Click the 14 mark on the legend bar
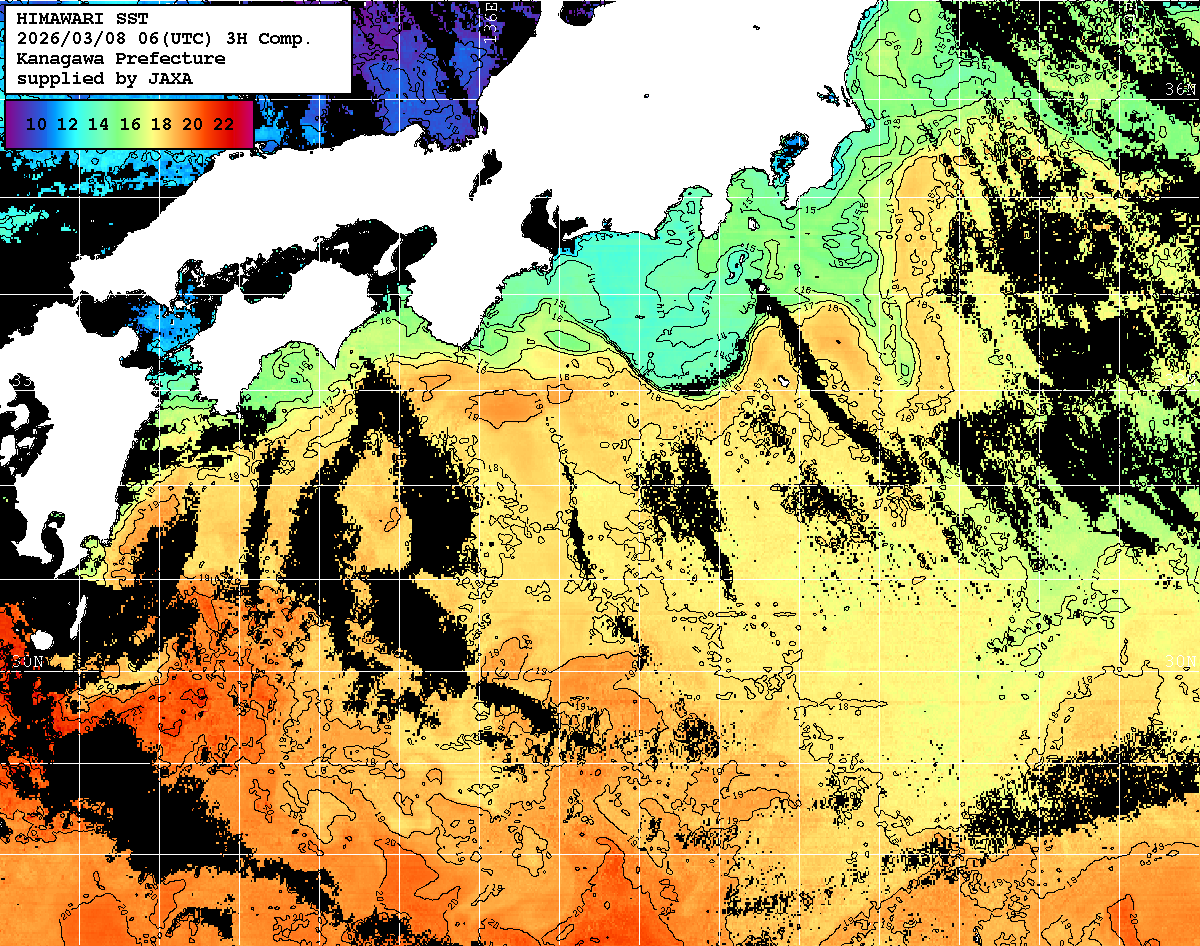Image resolution: width=1200 pixels, height=946 pixels. tap(99, 125)
